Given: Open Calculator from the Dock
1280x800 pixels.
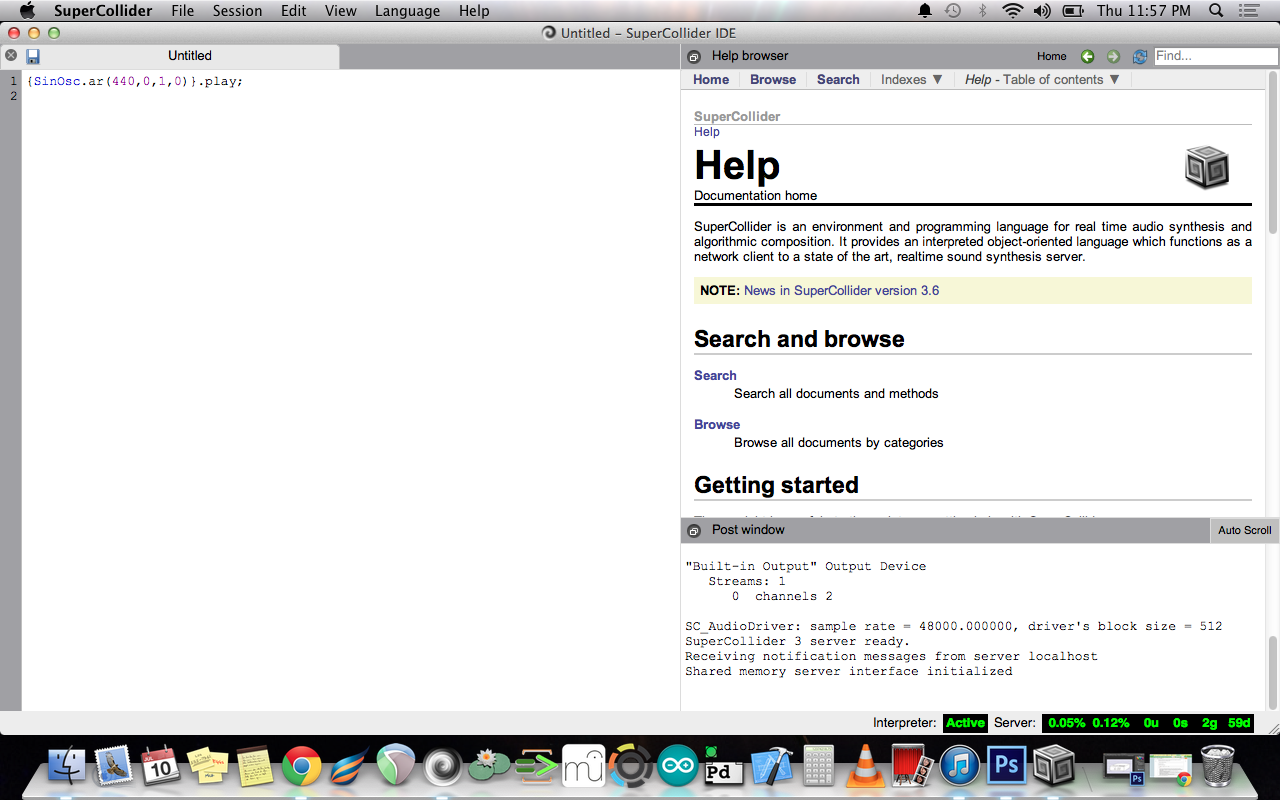Looking at the screenshot, I should [819, 767].
